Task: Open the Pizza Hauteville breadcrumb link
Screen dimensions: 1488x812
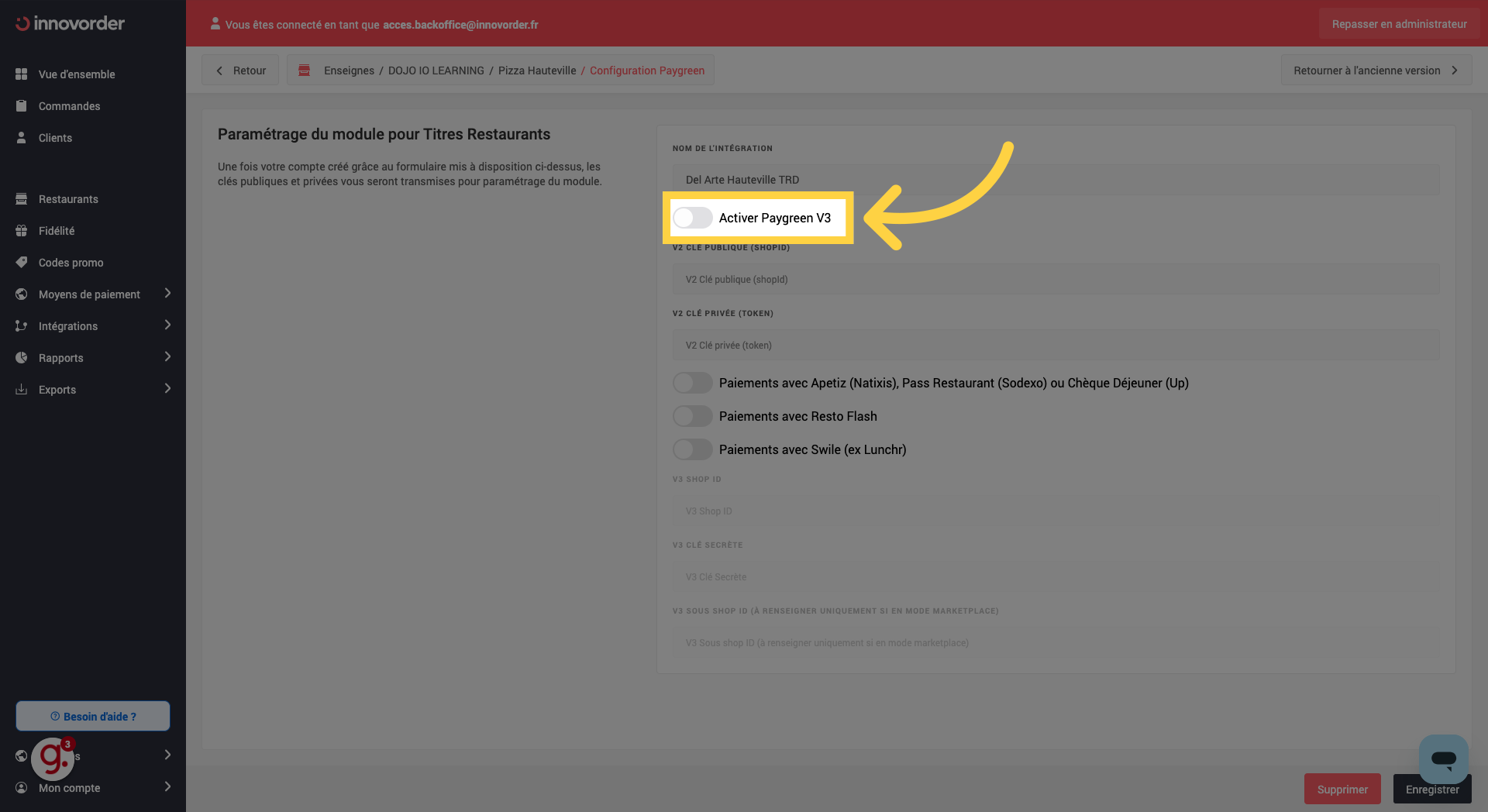Action: point(536,71)
